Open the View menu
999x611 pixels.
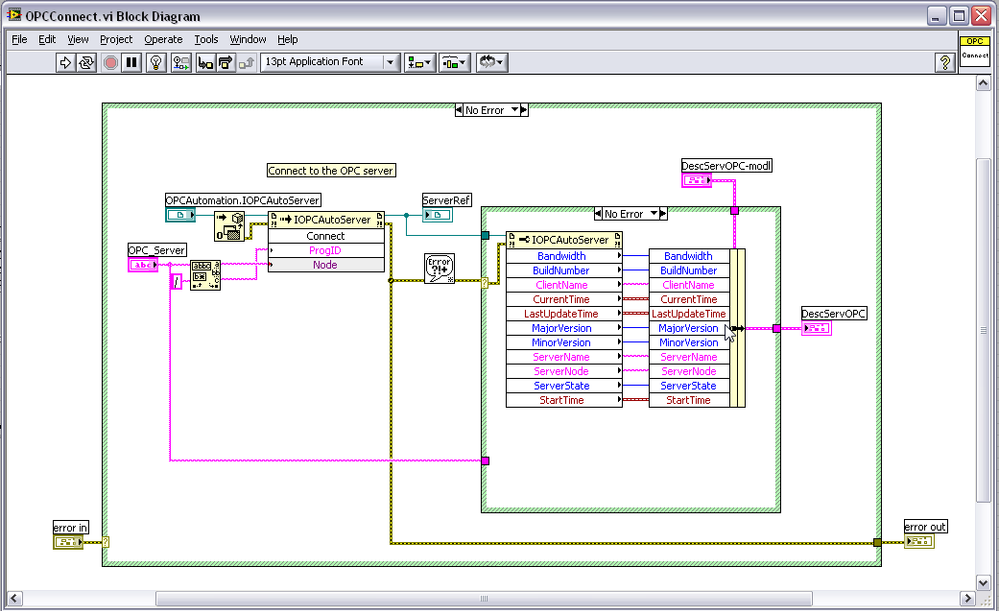click(x=78, y=40)
